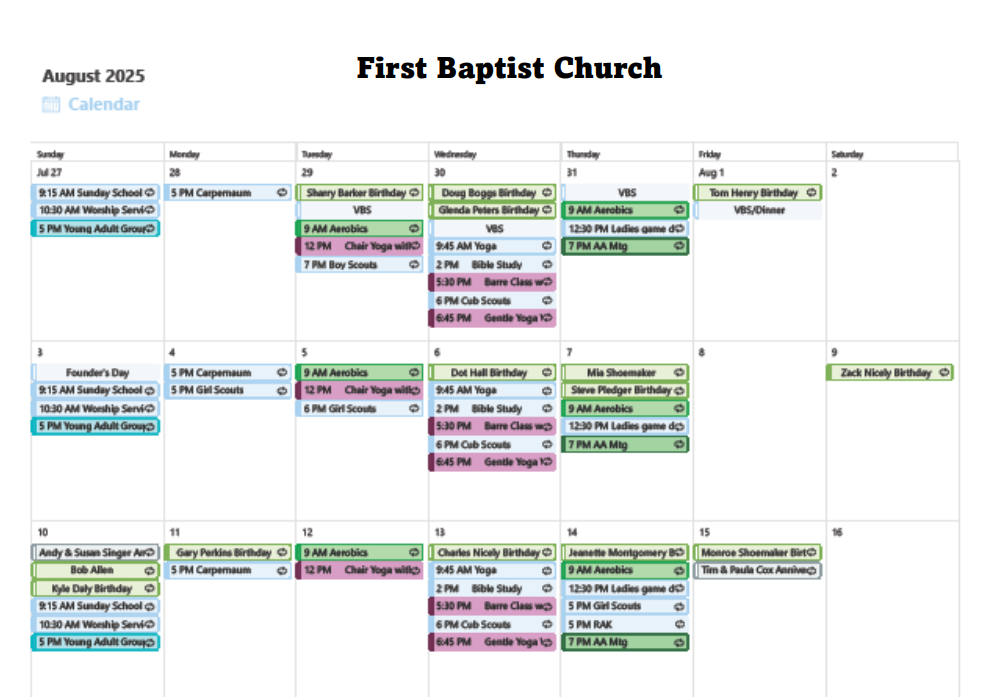This screenshot has width=1002, height=697.
Task: Click recurrence icon on 7 PM Boy Scouts
Action: [x=414, y=264]
